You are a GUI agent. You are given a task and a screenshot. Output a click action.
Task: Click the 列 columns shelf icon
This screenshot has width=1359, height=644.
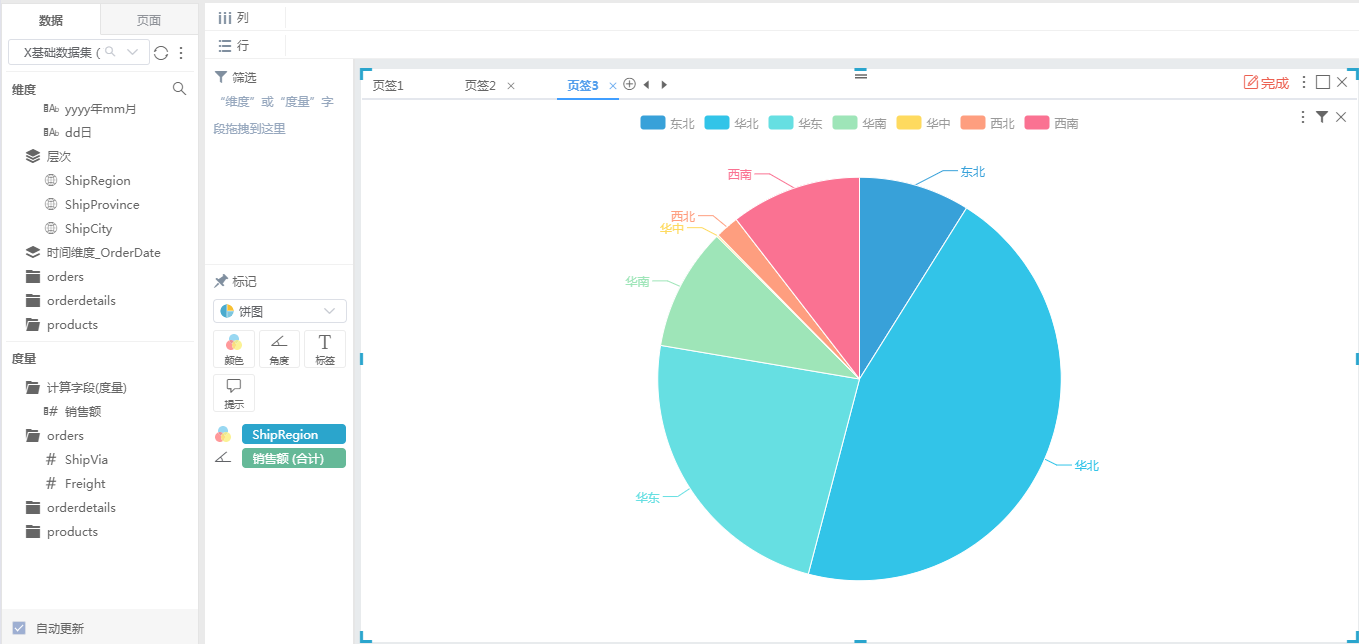tap(225, 18)
